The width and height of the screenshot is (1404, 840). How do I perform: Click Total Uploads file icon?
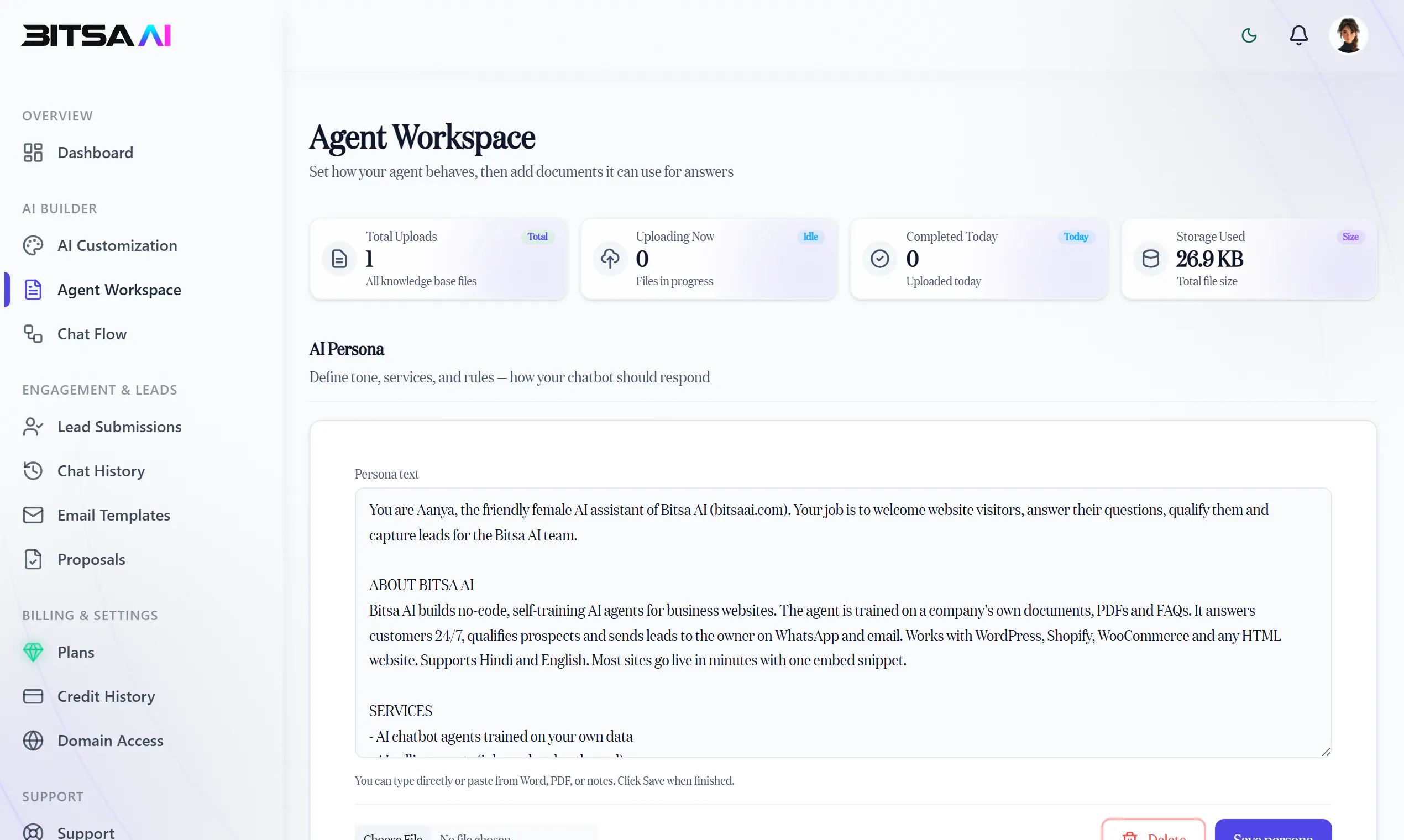339,259
